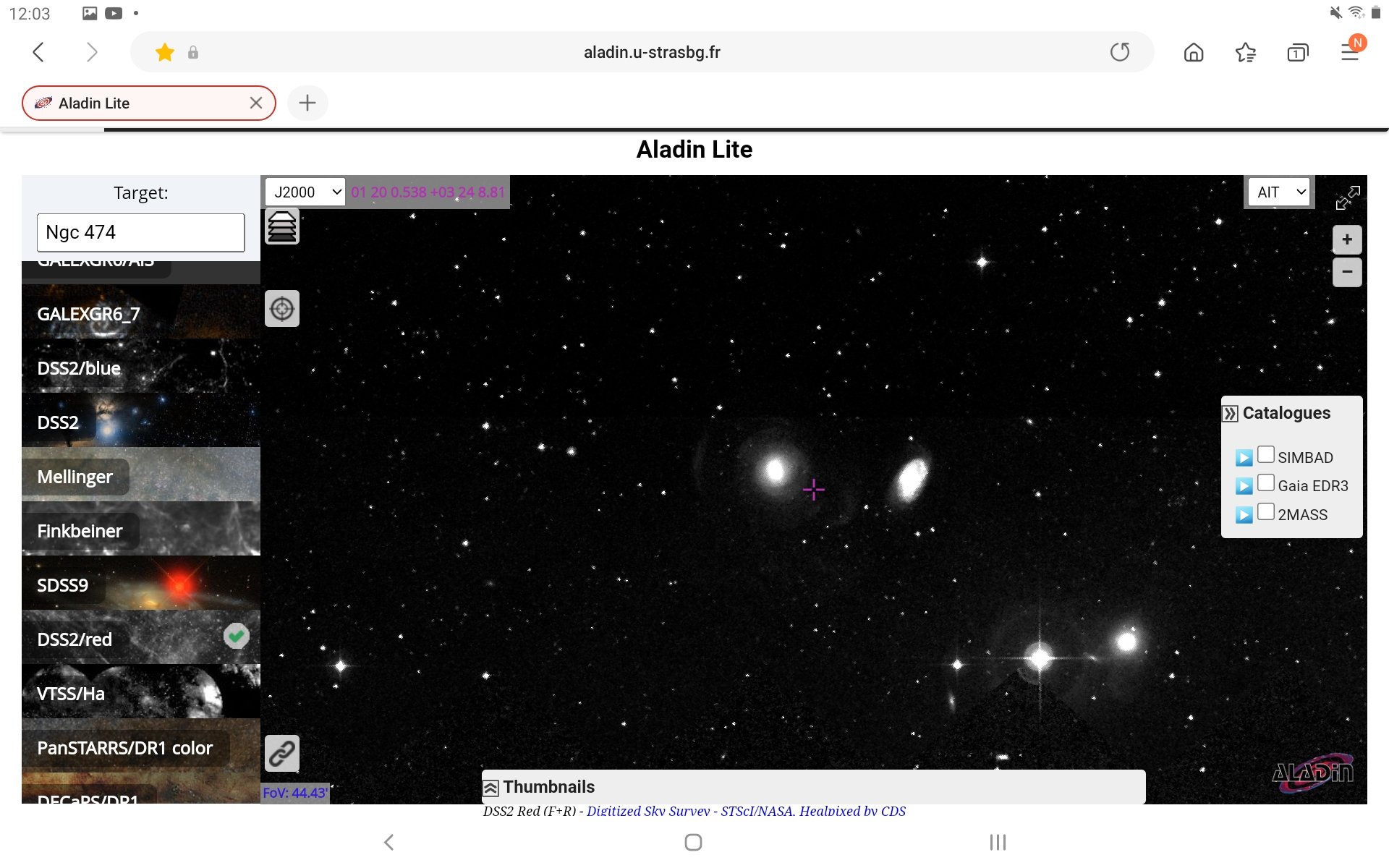Select the SDSS9 survey
1389x868 pixels.
pos(141,583)
